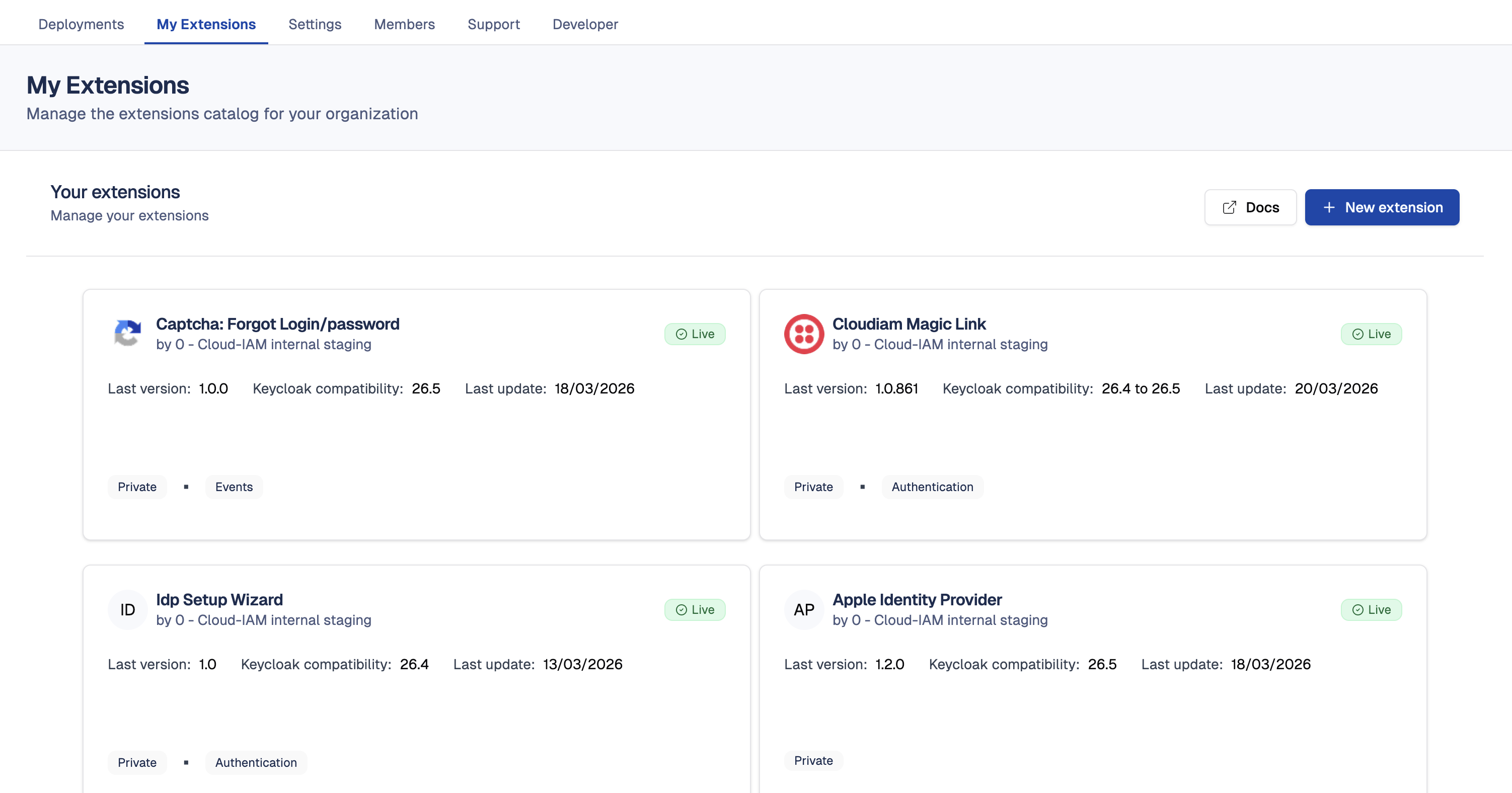Open the Support tab

494,24
